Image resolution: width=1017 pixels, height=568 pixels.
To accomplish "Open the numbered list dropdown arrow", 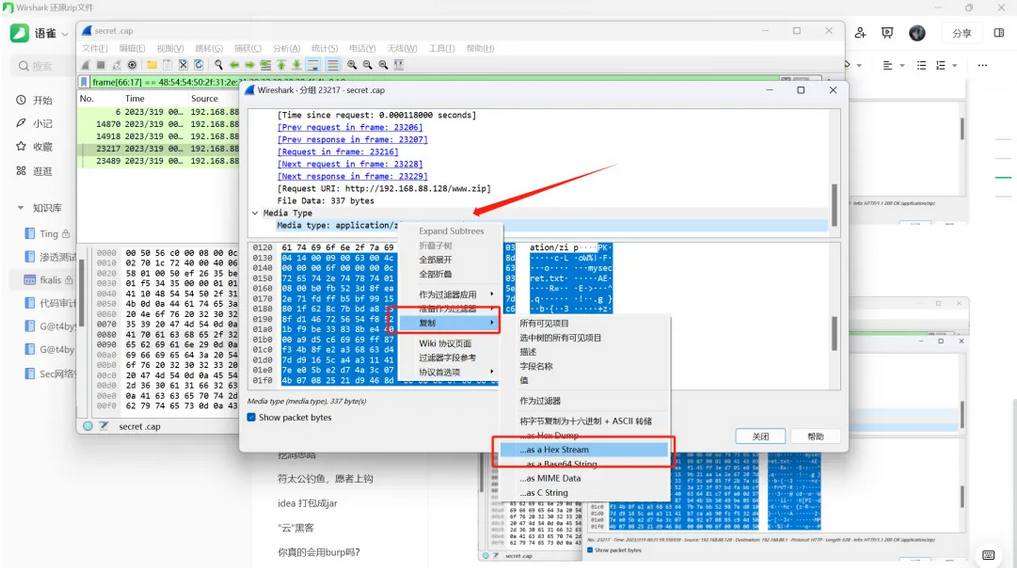I will pyautogui.click(x=955, y=65).
